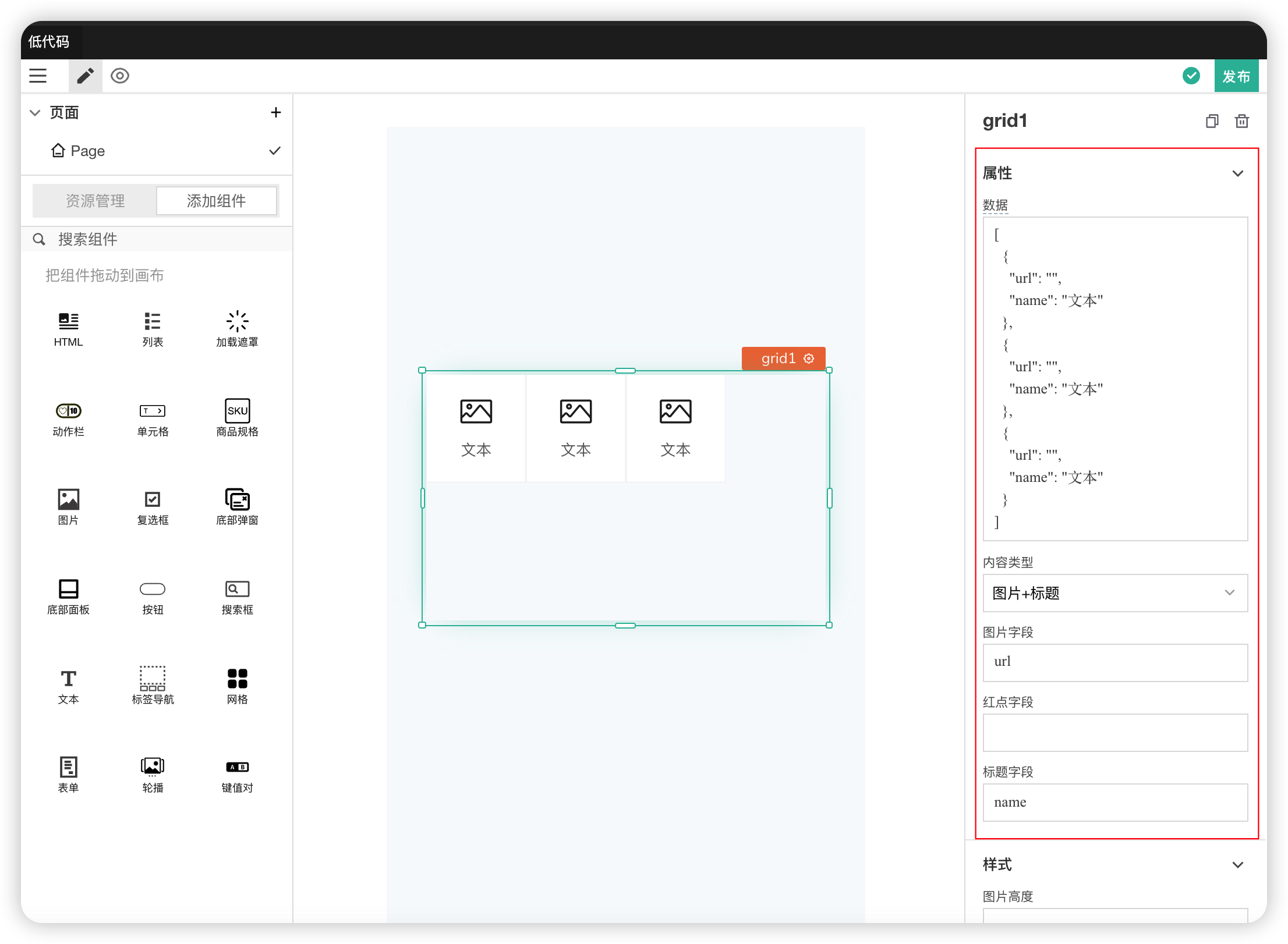1288x944 pixels.
Task: Click the grid1 label gear icon
Action: [x=809, y=359]
